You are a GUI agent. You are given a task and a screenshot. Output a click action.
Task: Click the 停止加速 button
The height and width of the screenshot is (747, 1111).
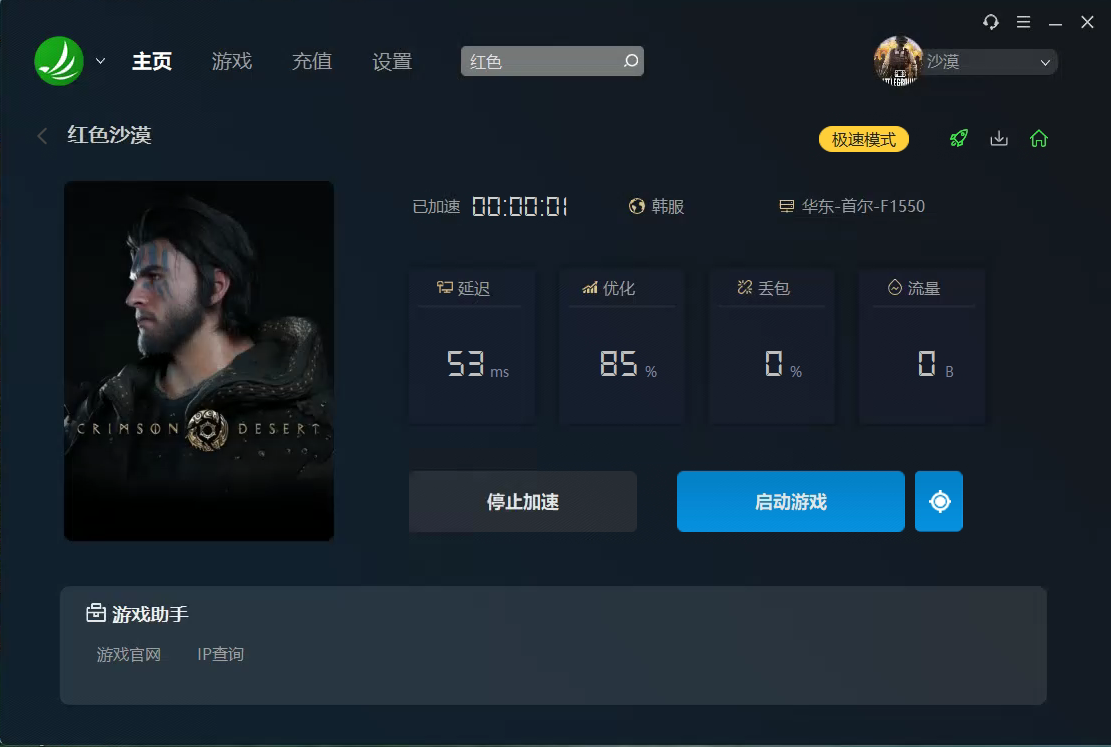[x=523, y=501]
